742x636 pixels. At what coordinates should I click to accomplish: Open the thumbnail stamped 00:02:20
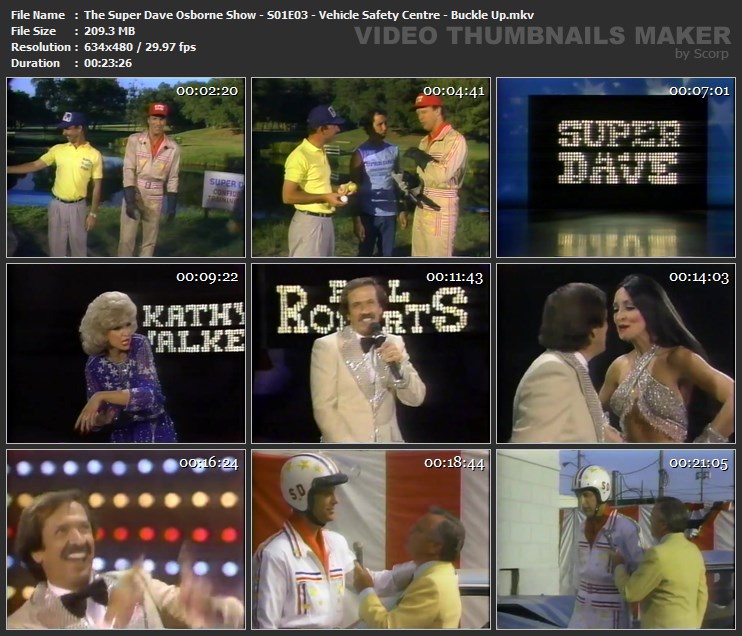click(x=126, y=168)
